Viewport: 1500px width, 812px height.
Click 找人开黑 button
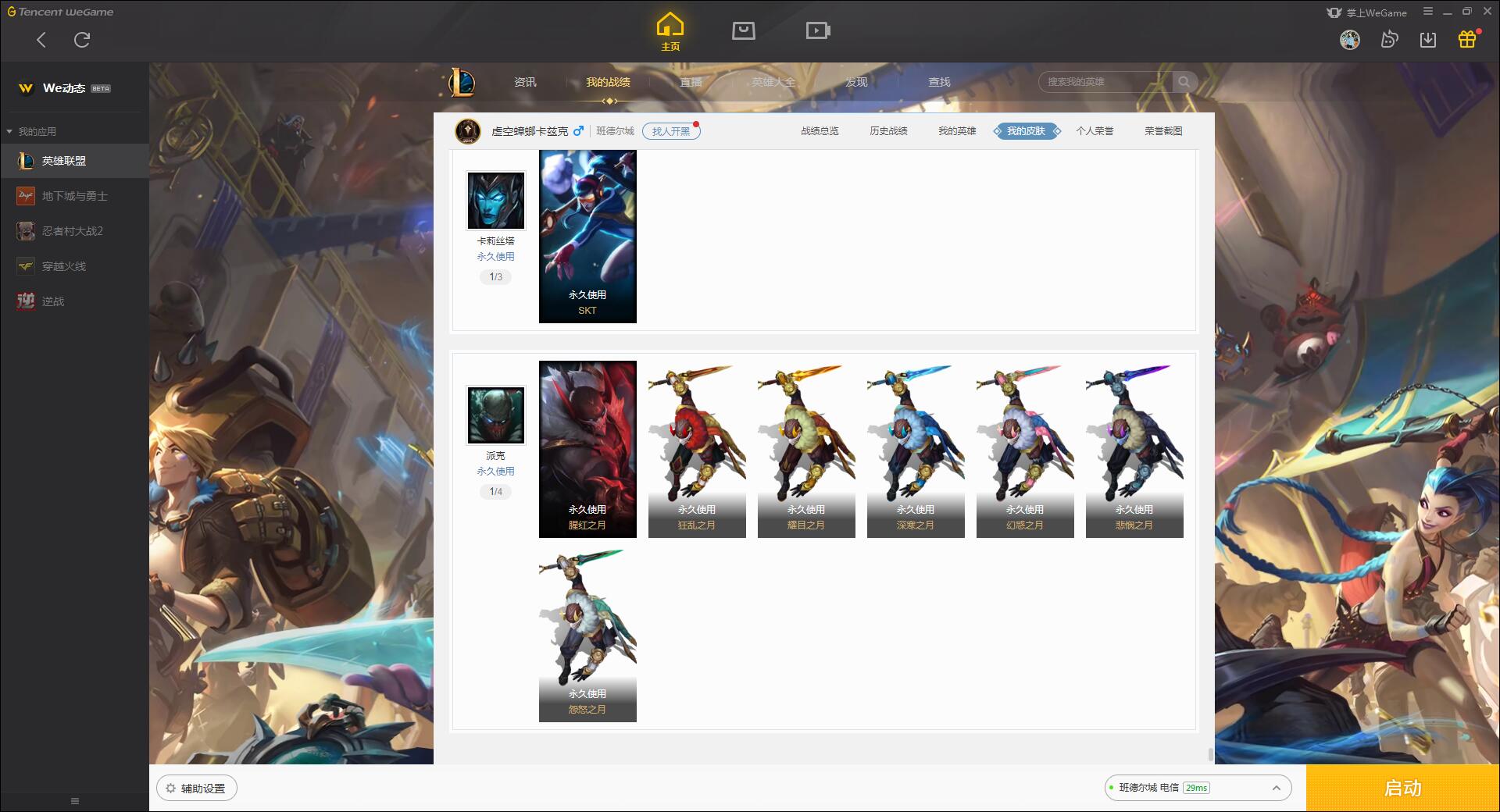point(671,131)
